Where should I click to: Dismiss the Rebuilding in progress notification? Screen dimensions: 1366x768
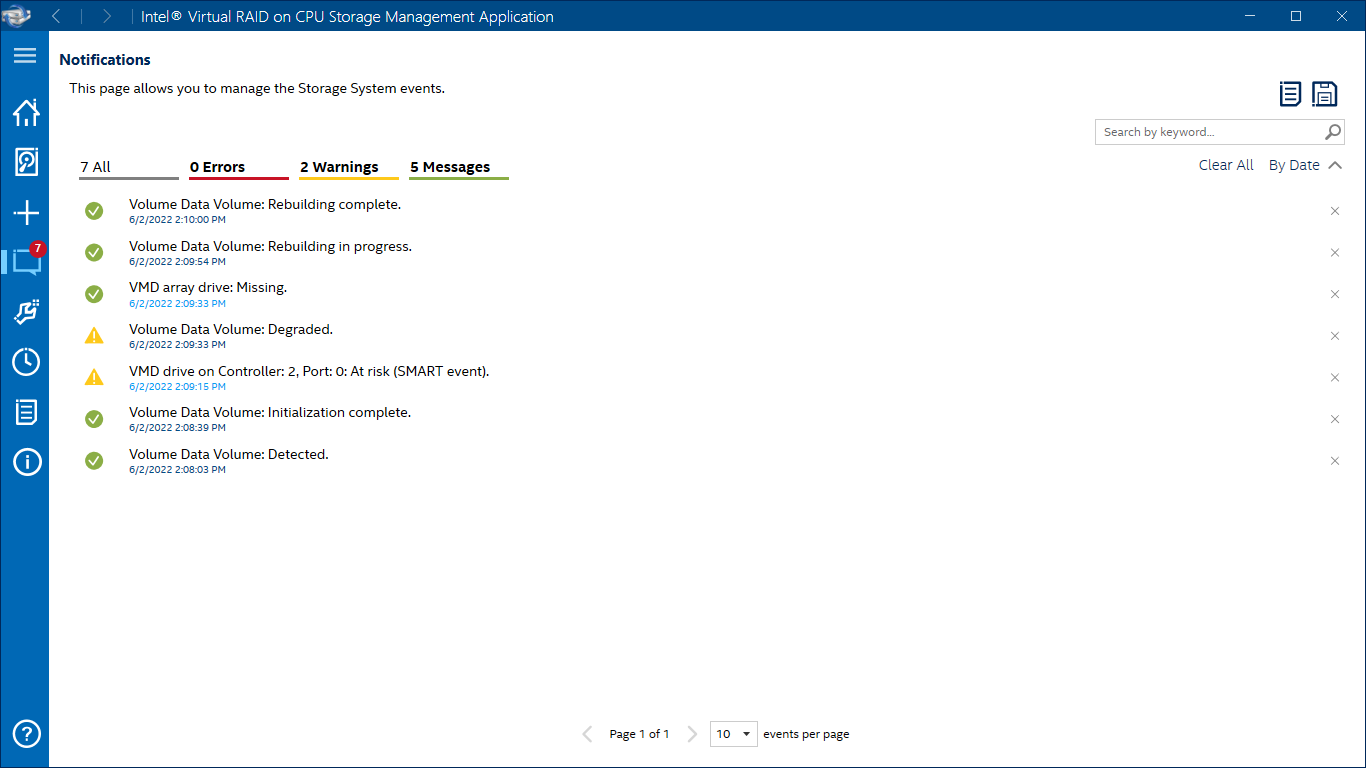[x=1334, y=253]
